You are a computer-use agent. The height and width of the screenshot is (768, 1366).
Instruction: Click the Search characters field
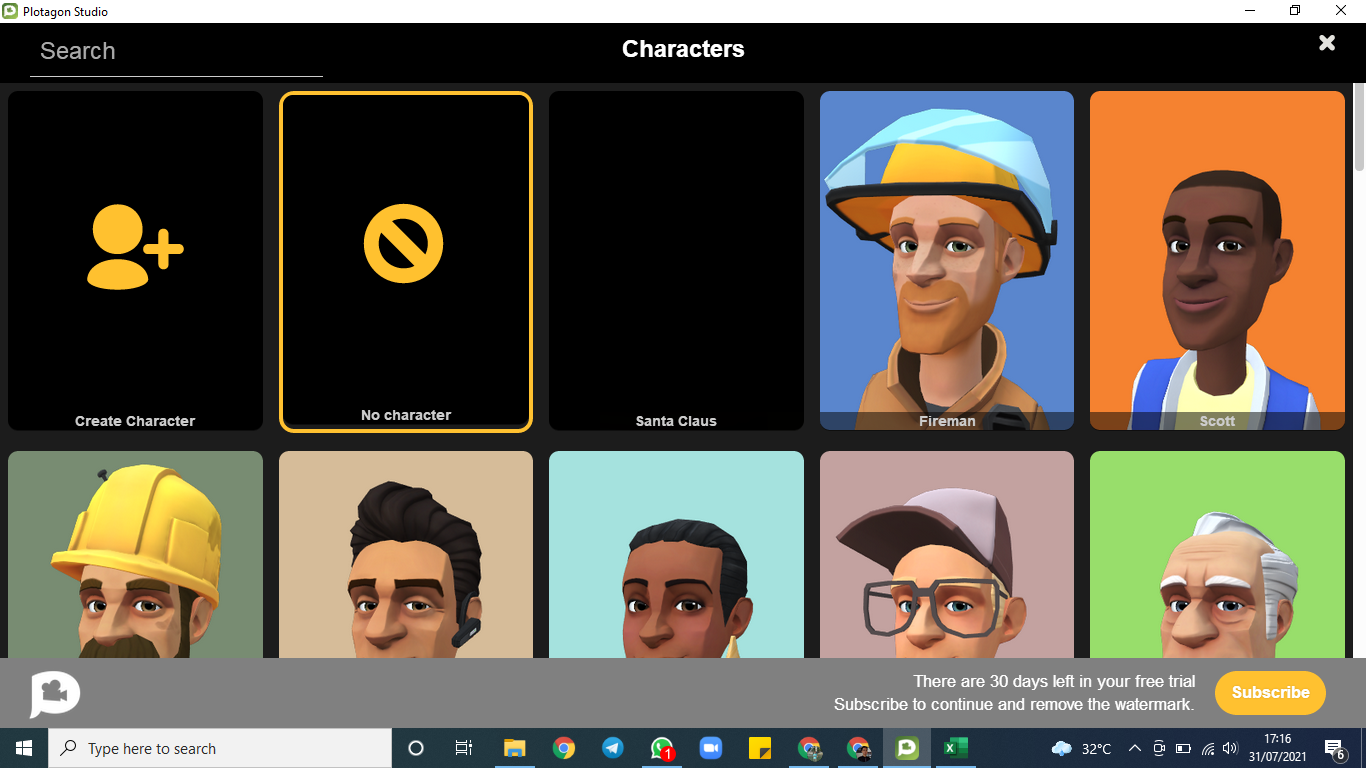tap(176, 52)
